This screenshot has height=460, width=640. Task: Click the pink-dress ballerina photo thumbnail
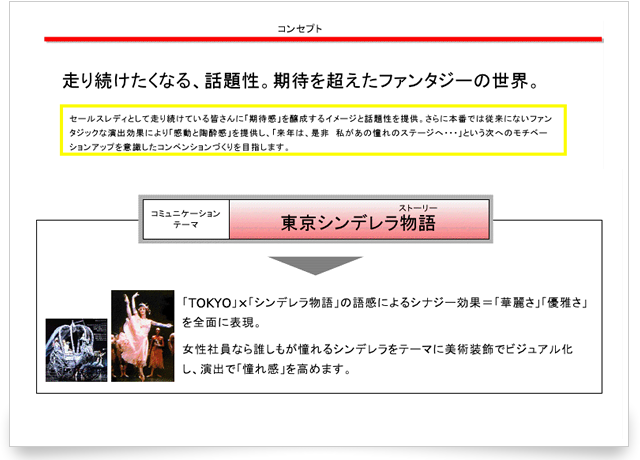[143, 336]
